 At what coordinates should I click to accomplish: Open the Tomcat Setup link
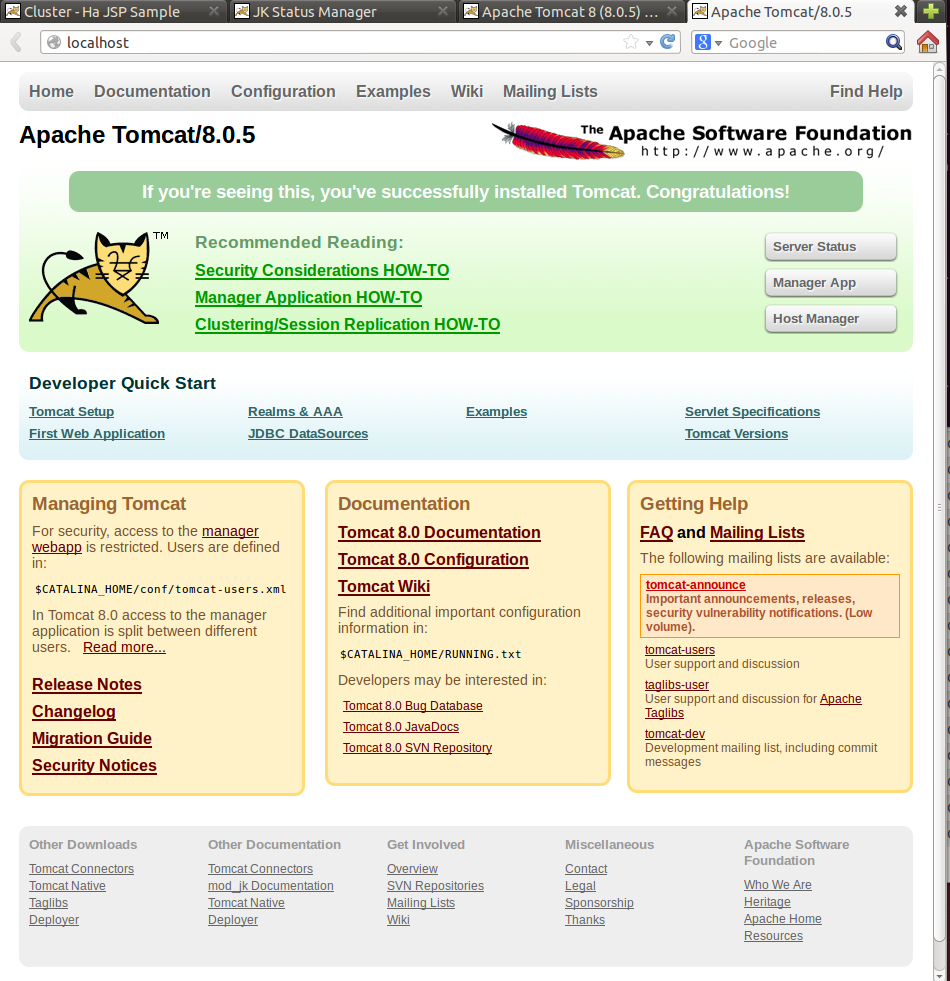pyautogui.click(x=71, y=412)
